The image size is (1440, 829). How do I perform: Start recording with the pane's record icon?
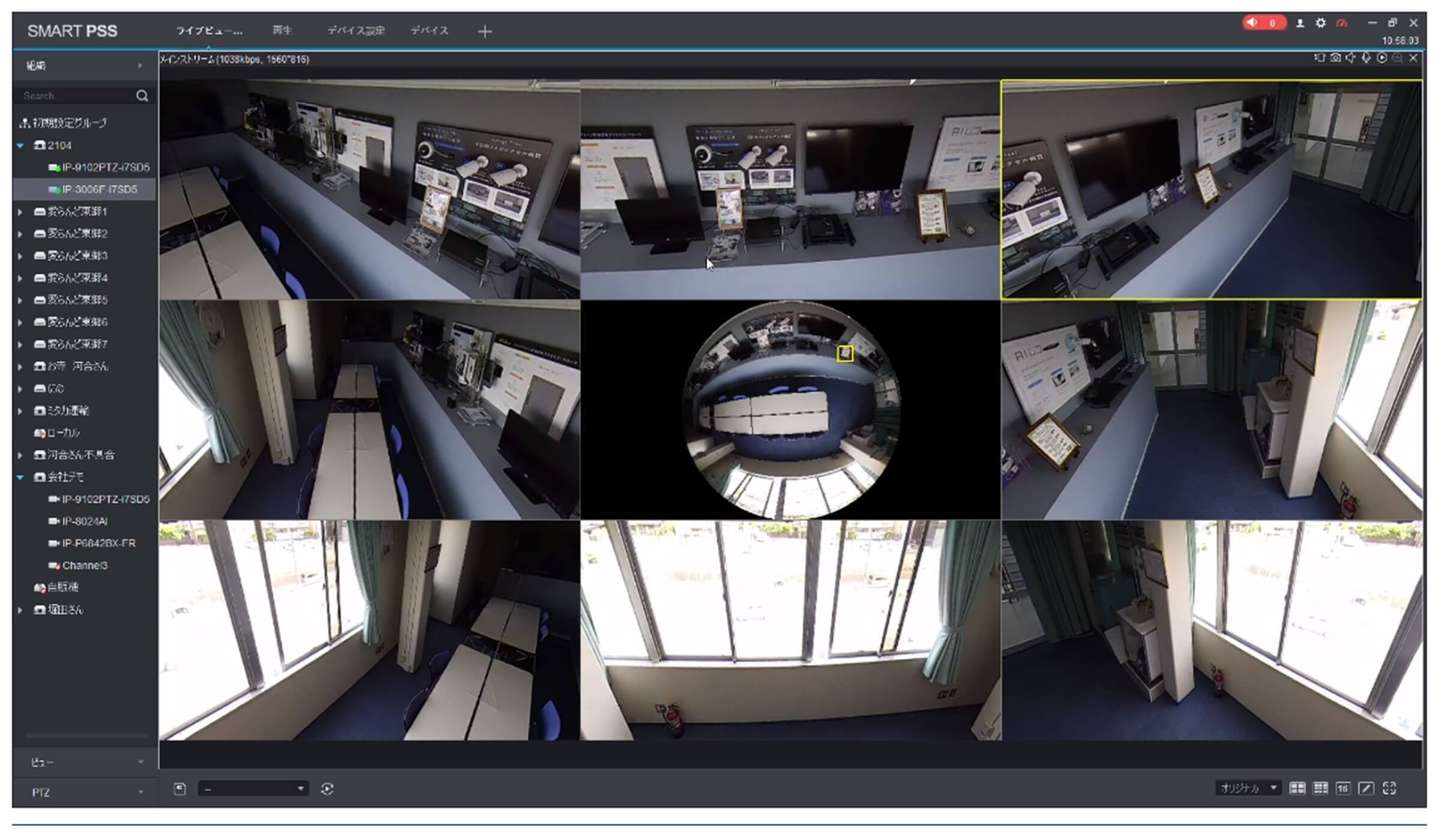1382,59
